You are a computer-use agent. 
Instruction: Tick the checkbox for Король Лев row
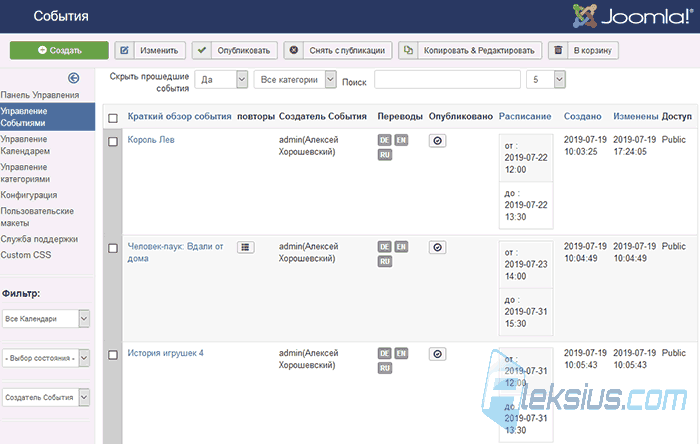pyautogui.click(x=113, y=141)
